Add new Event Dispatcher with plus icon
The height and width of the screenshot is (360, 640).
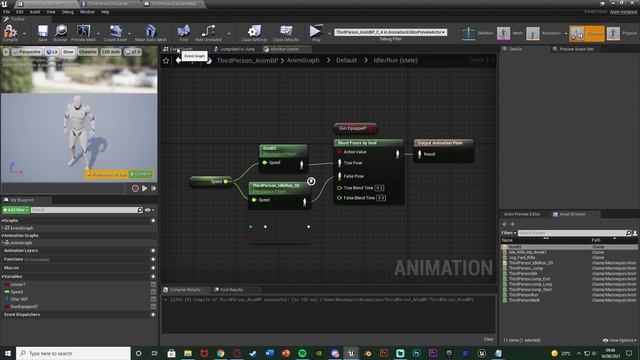tap(153, 315)
